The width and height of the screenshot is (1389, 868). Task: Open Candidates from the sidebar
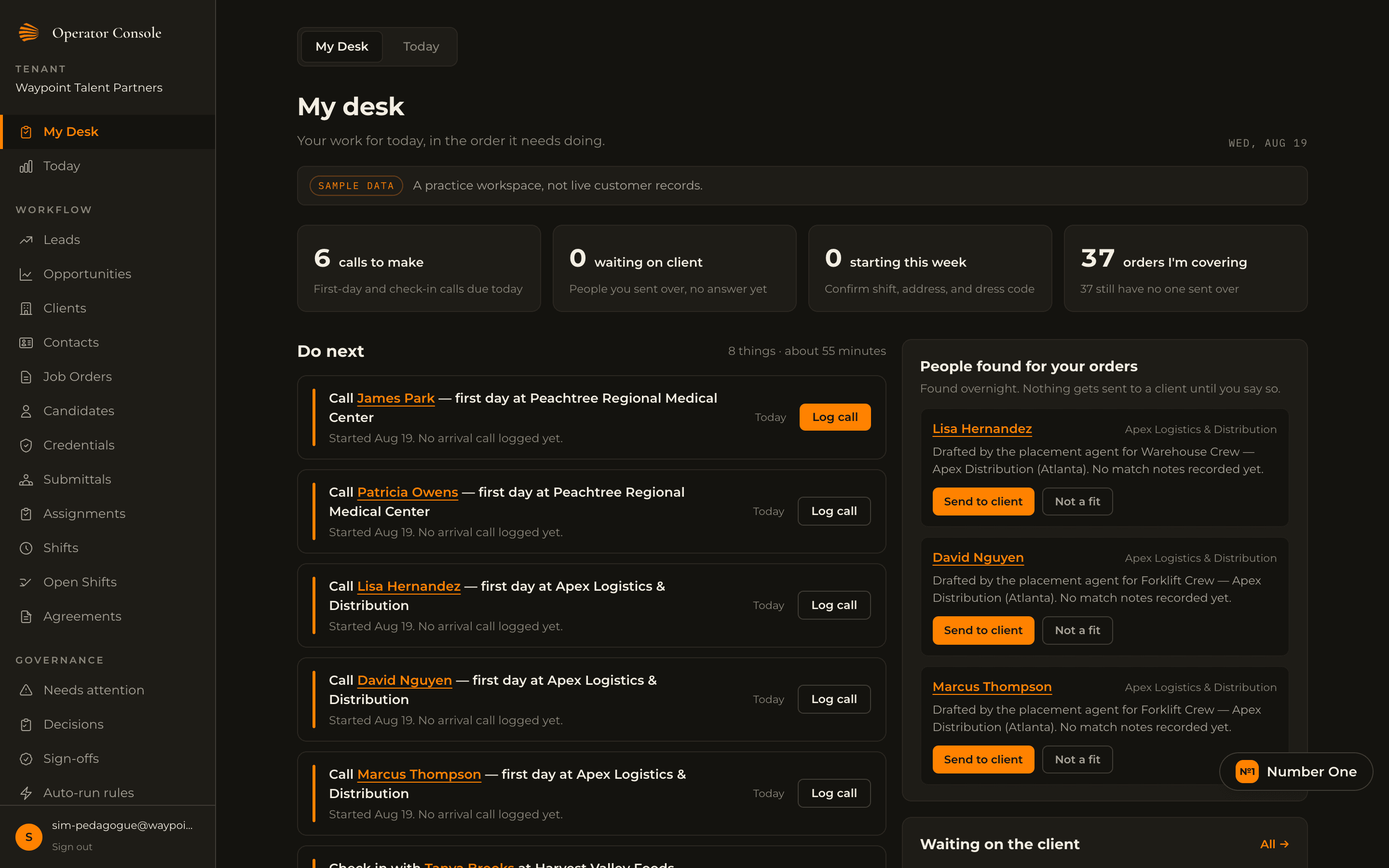108,411
